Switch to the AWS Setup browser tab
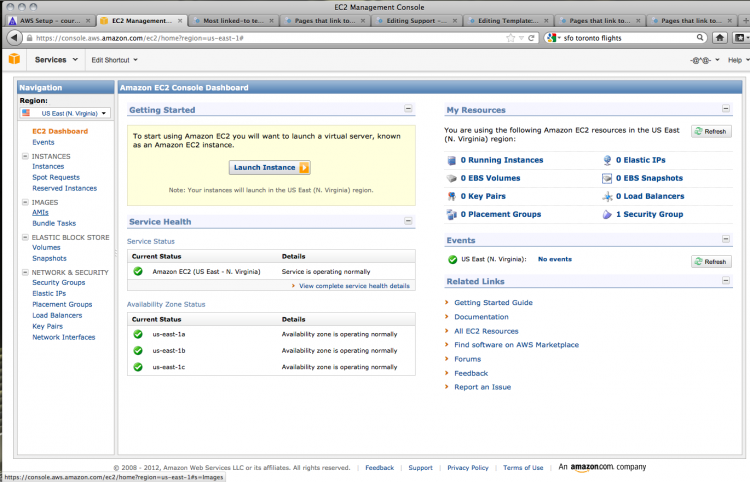 tap(48, 21)
